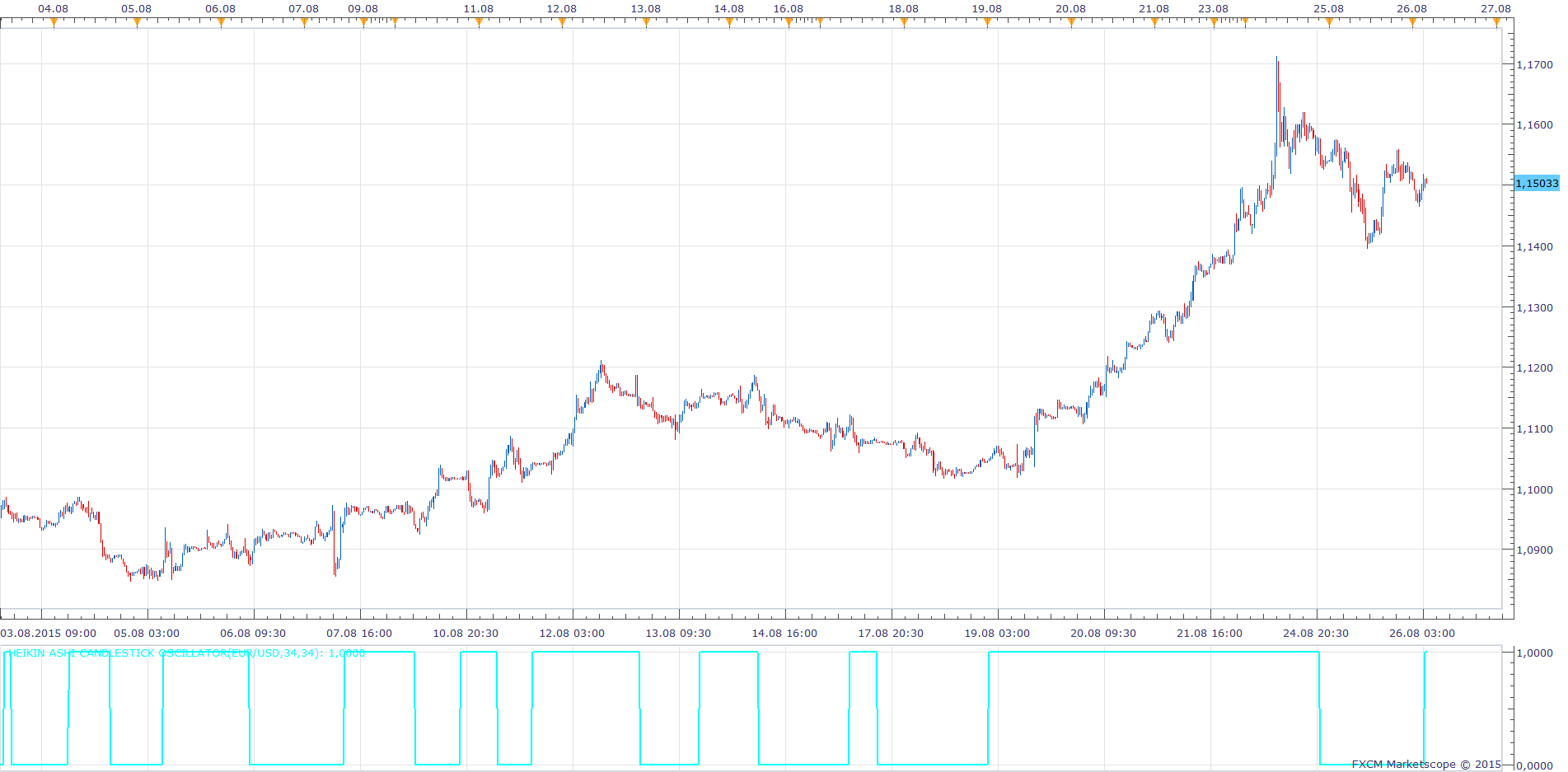The width and height of the screenshot is (1568, 772).
Task: Select the 26.08 03:00 time axis label
Action: [x=1422, y=634]
